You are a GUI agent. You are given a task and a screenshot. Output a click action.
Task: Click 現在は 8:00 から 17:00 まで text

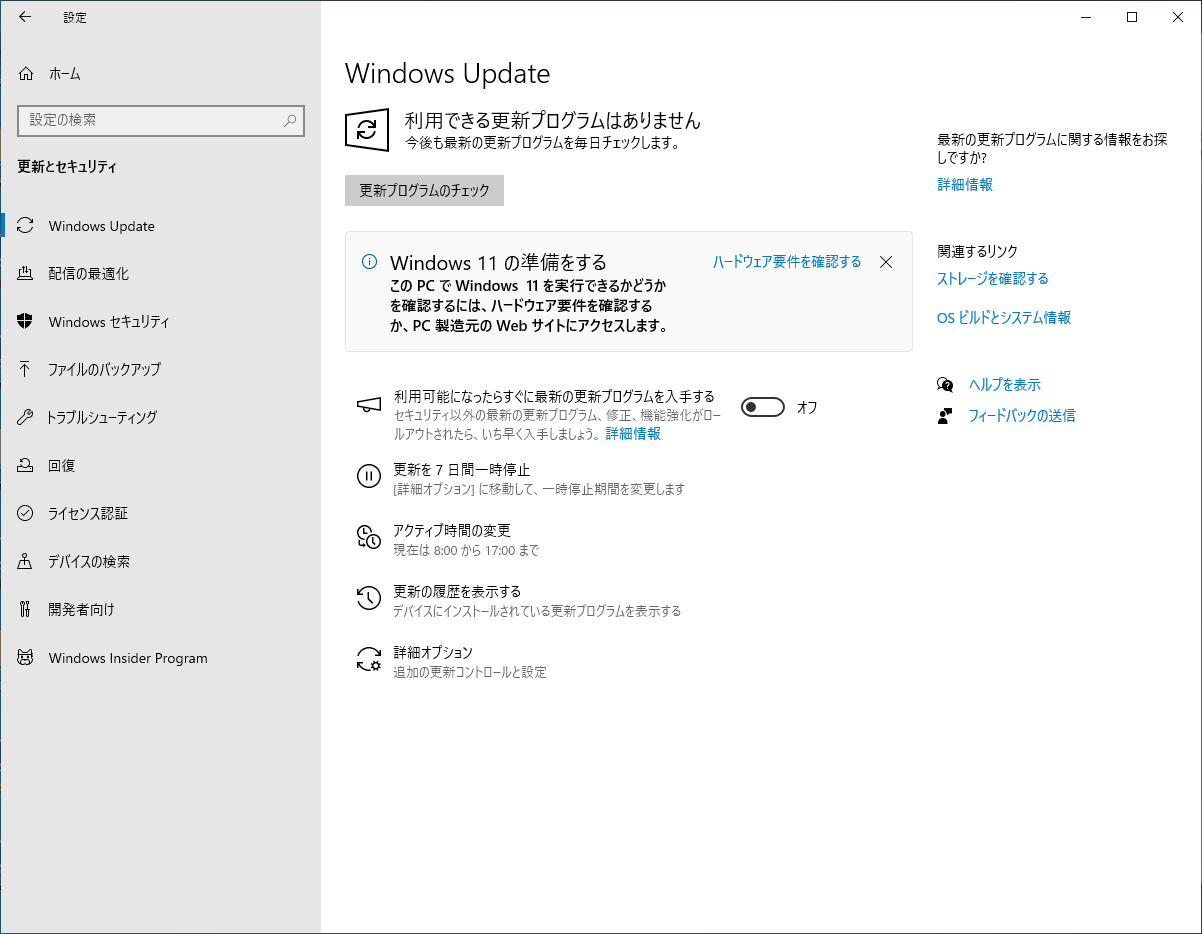tap(466, 551)
